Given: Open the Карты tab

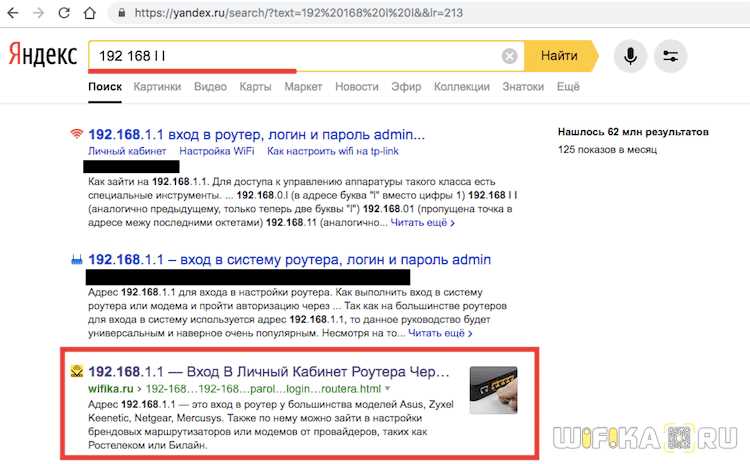Looking at the screenshot, I should (x=255, y=87).
